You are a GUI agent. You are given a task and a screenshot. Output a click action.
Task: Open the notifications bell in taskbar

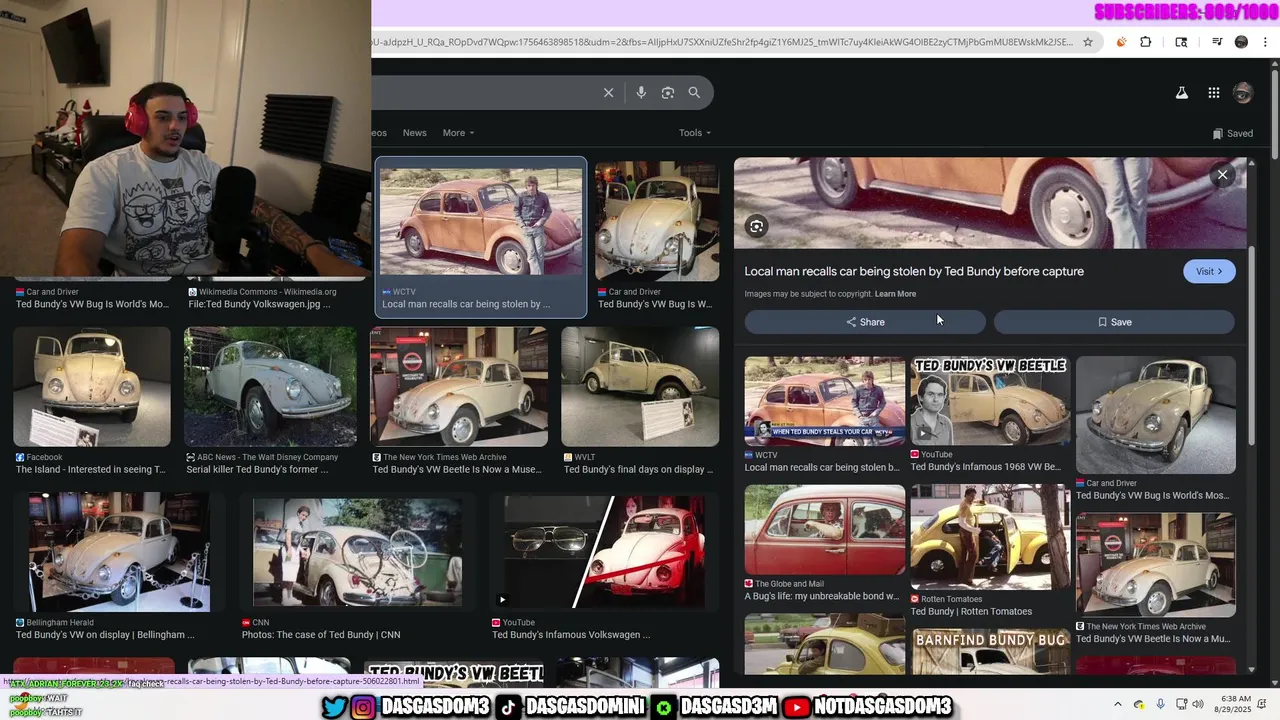pyautogui.click(x=1264, y=705)
